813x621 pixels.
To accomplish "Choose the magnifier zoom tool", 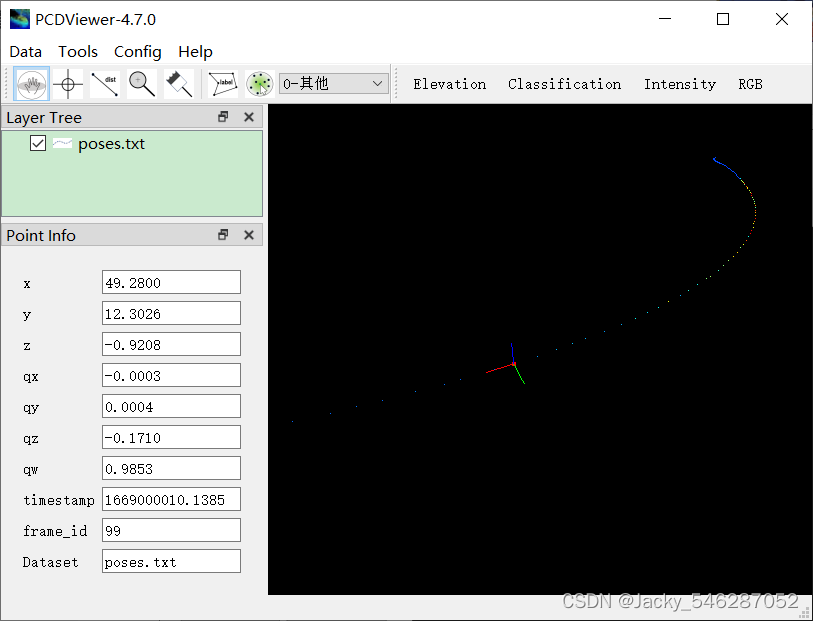I will [x=142, y=83].
